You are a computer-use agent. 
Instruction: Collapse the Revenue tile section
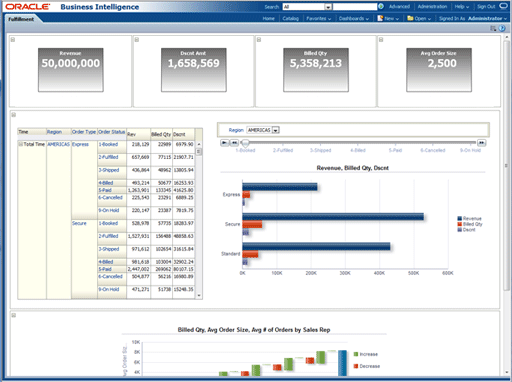point(13,40)
